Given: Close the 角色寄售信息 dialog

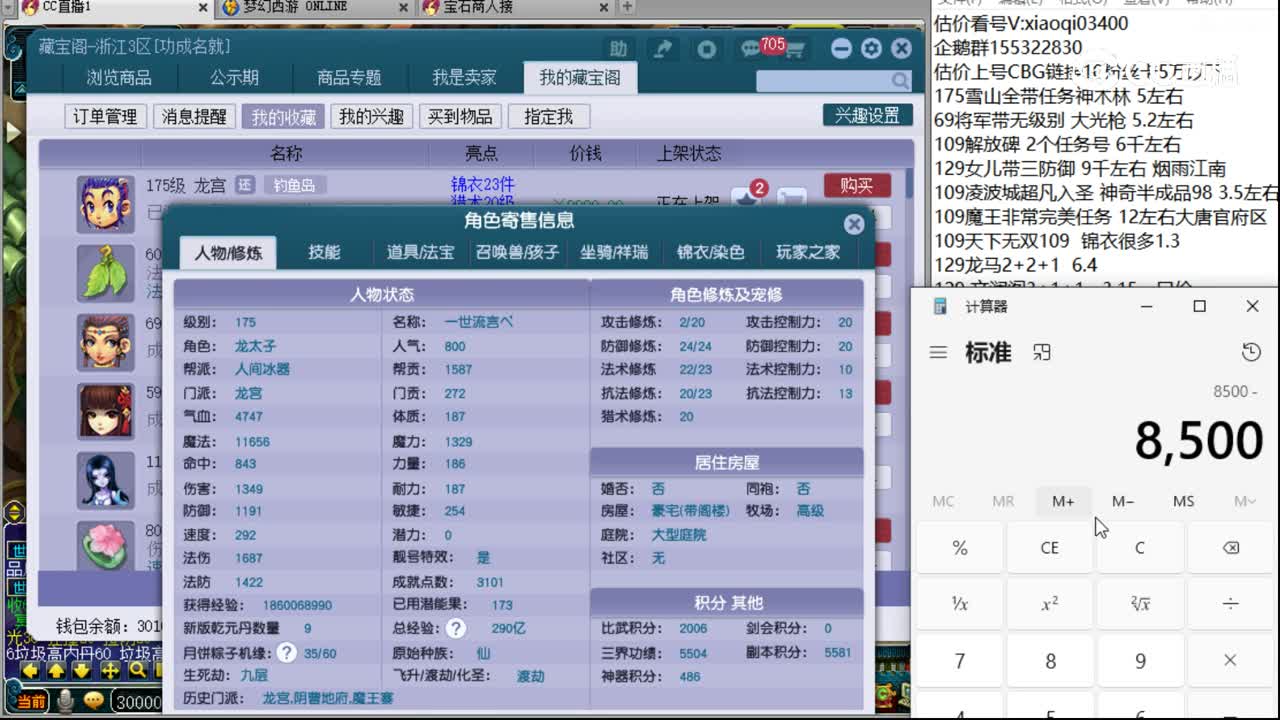Looking at the screenshot, I should pyautogui.click(x=853, y=224).
